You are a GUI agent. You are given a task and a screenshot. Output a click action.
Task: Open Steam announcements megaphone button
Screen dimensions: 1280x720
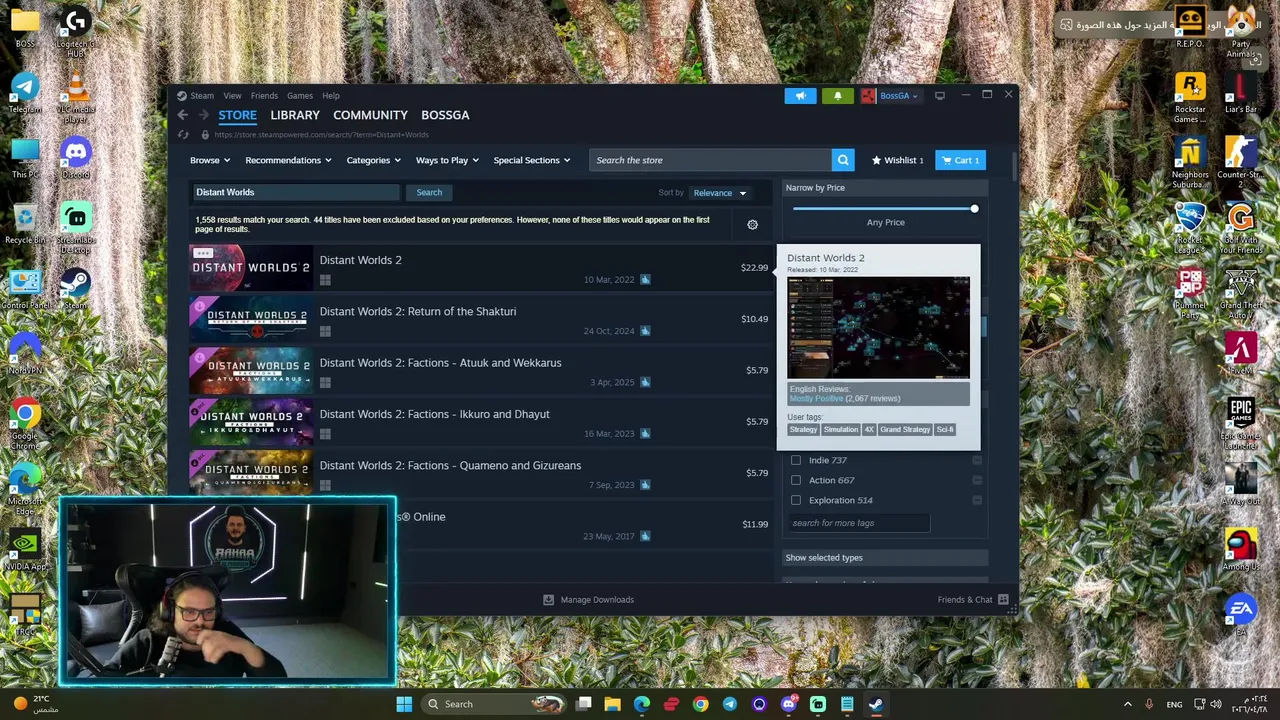(x=800, y=96)
